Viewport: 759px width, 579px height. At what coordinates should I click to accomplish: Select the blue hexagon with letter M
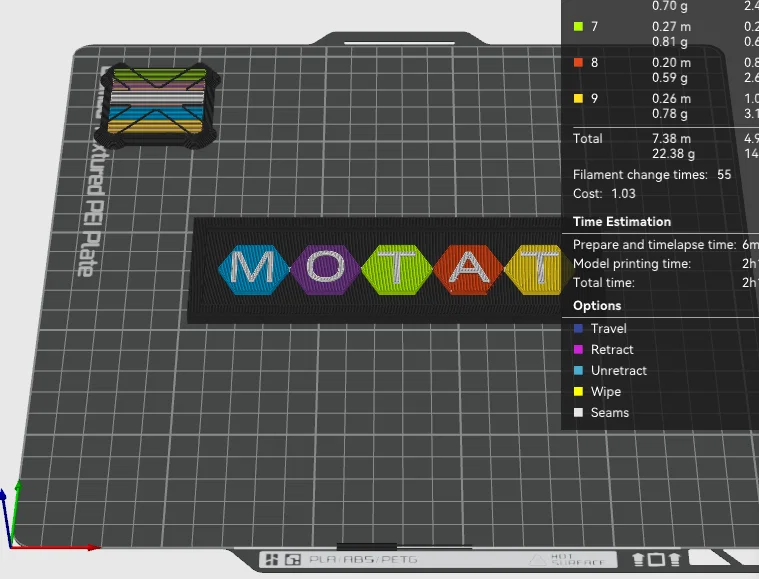click(253, 269)
